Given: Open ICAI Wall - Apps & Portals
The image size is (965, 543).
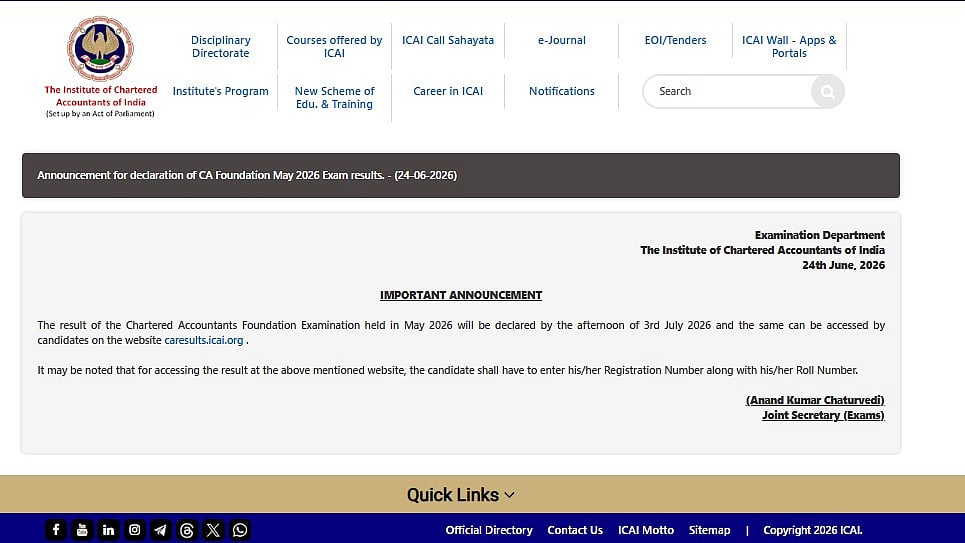Looking at the screenshot, I should [x=789, y=47].
